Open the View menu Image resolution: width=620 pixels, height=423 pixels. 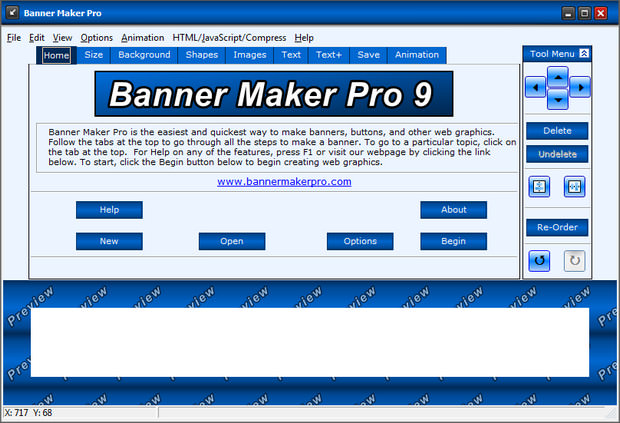pyautogui.click(x=62, y=38)
